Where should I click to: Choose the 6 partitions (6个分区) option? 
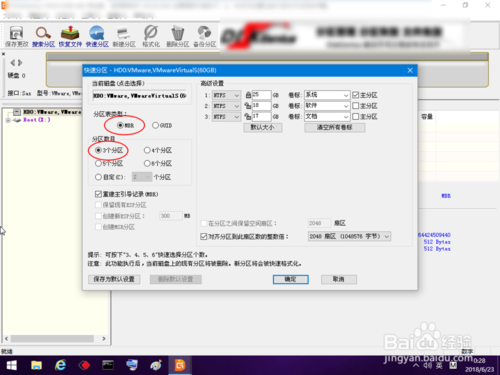click(x=158, y=163)
